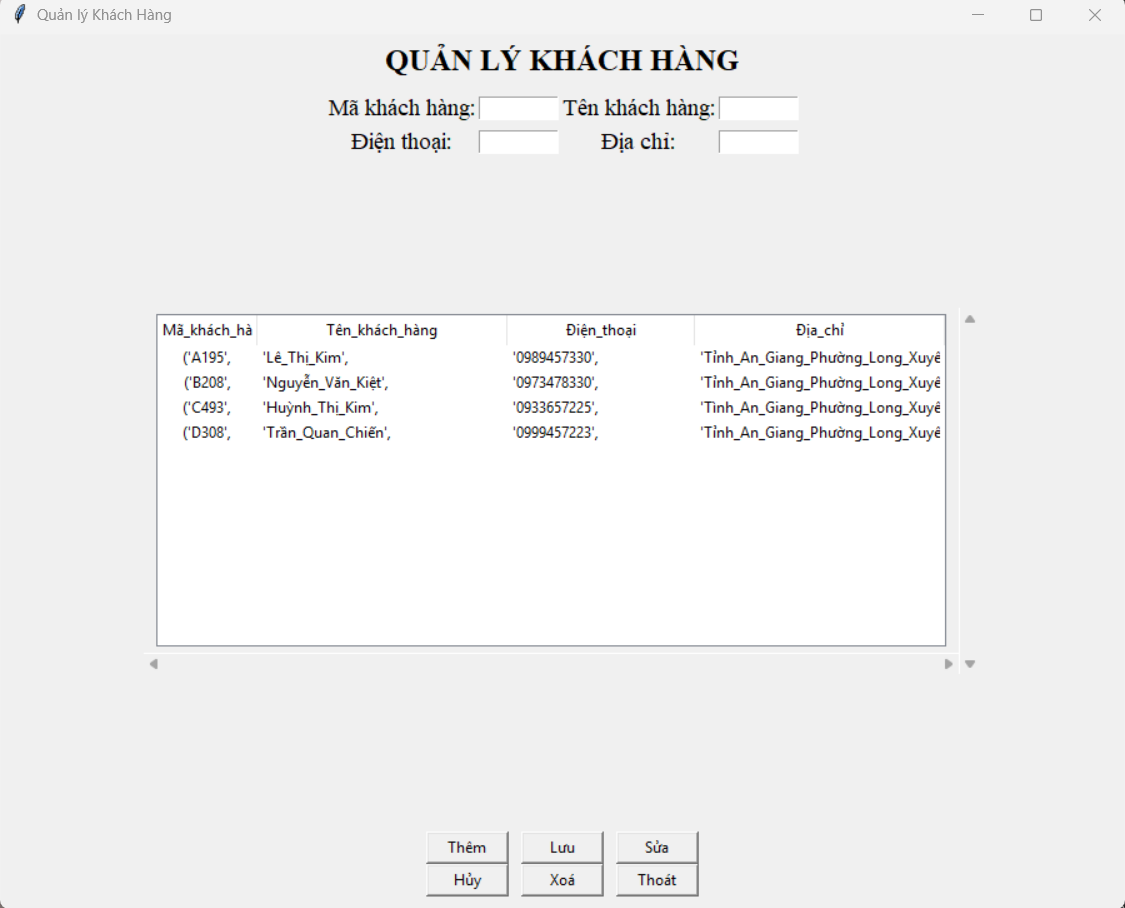Save the record with Lưu button
The image size is (1125, 908).
562,847
